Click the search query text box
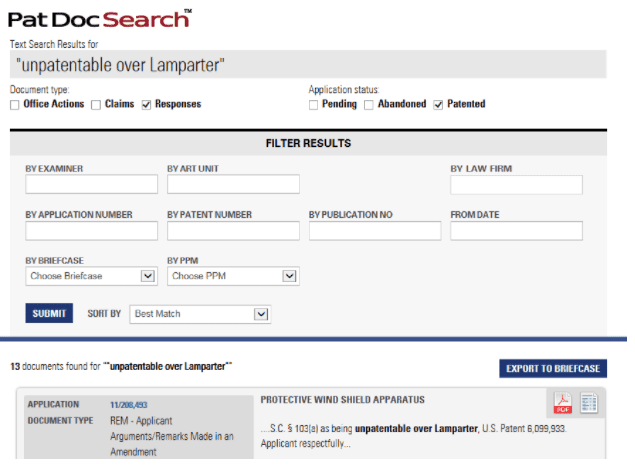The width and height of the screenshot is (635, 469). click(308, 64)
